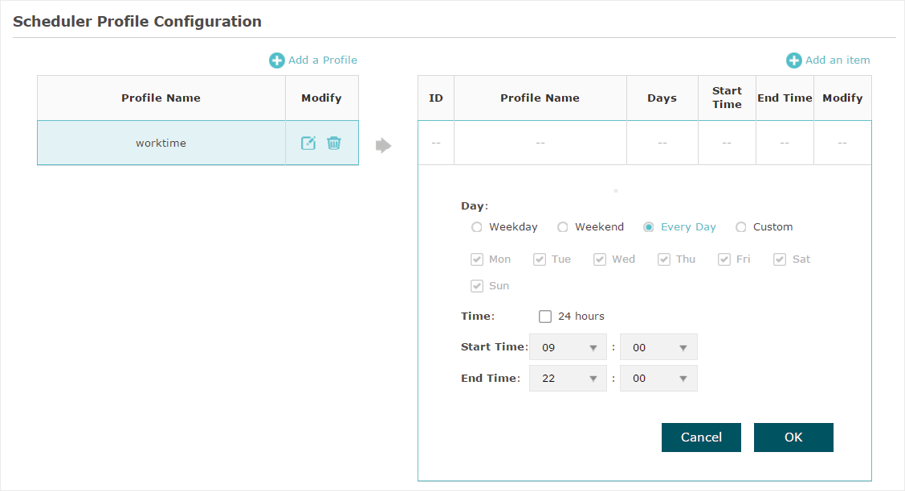Toggle the Mon checkbox
The width and height of the screenshot is (905, 491).
pos(477,260)
